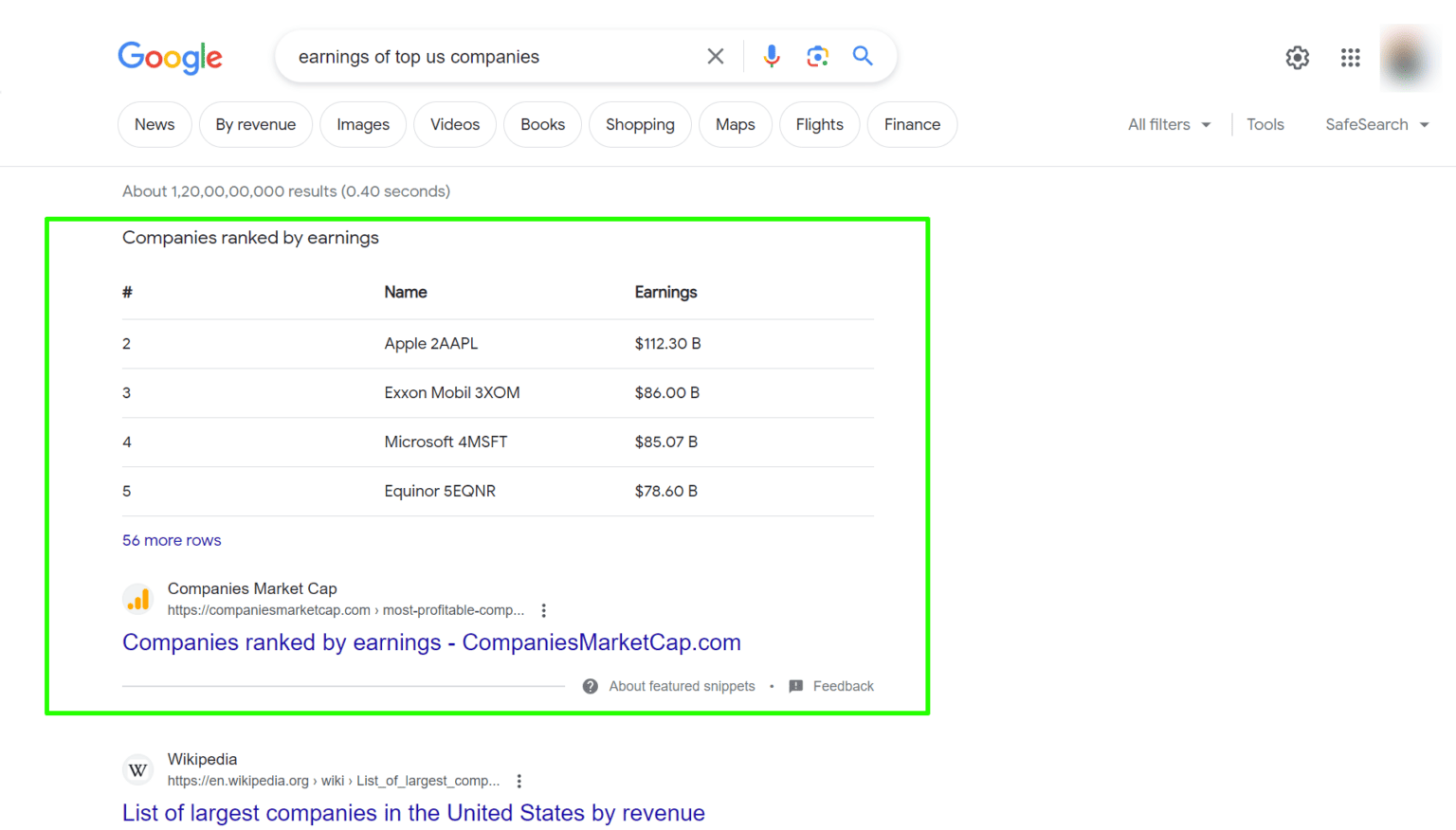
Task: Click the Companies Market Cap favicon
Action: [137, 599]
